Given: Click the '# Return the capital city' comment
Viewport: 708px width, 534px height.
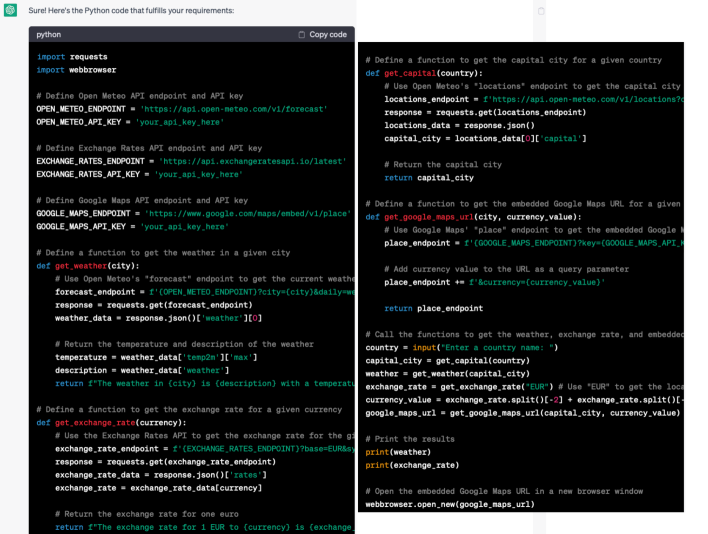Looking at the screenshot, I should click(443, 165).
